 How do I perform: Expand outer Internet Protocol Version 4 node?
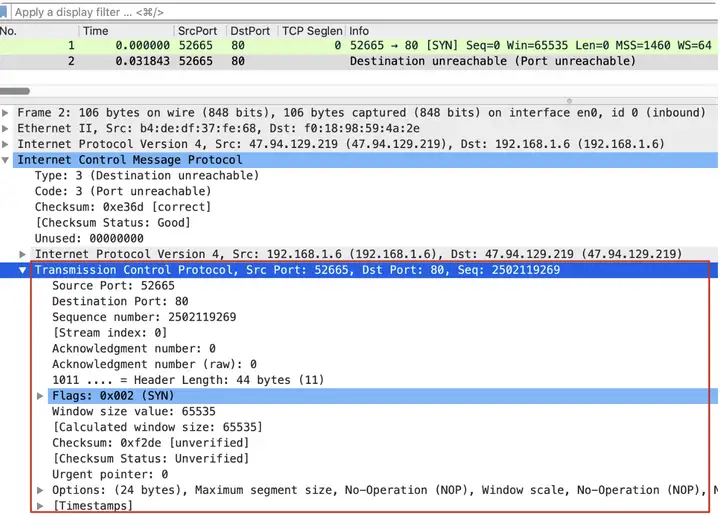coord(6,144)
